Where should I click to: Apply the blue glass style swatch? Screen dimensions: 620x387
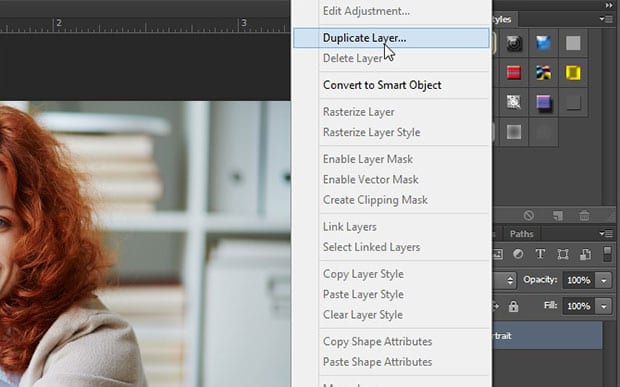(543, 43)
